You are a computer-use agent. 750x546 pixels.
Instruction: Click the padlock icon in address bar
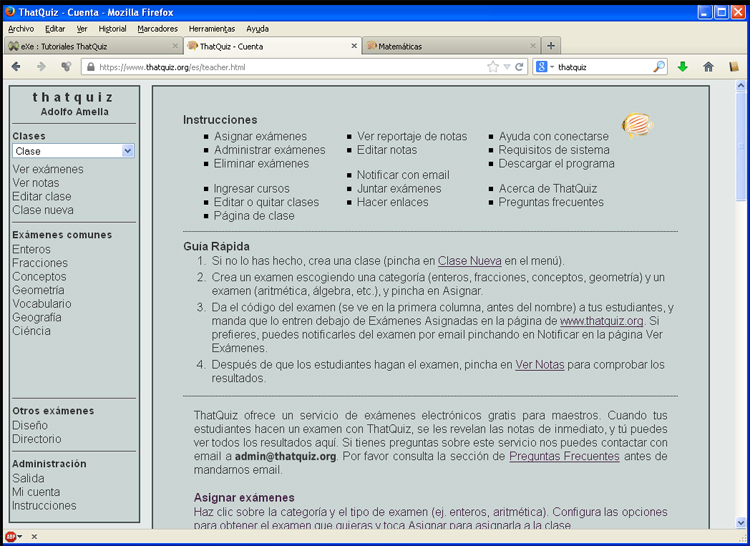90,67
